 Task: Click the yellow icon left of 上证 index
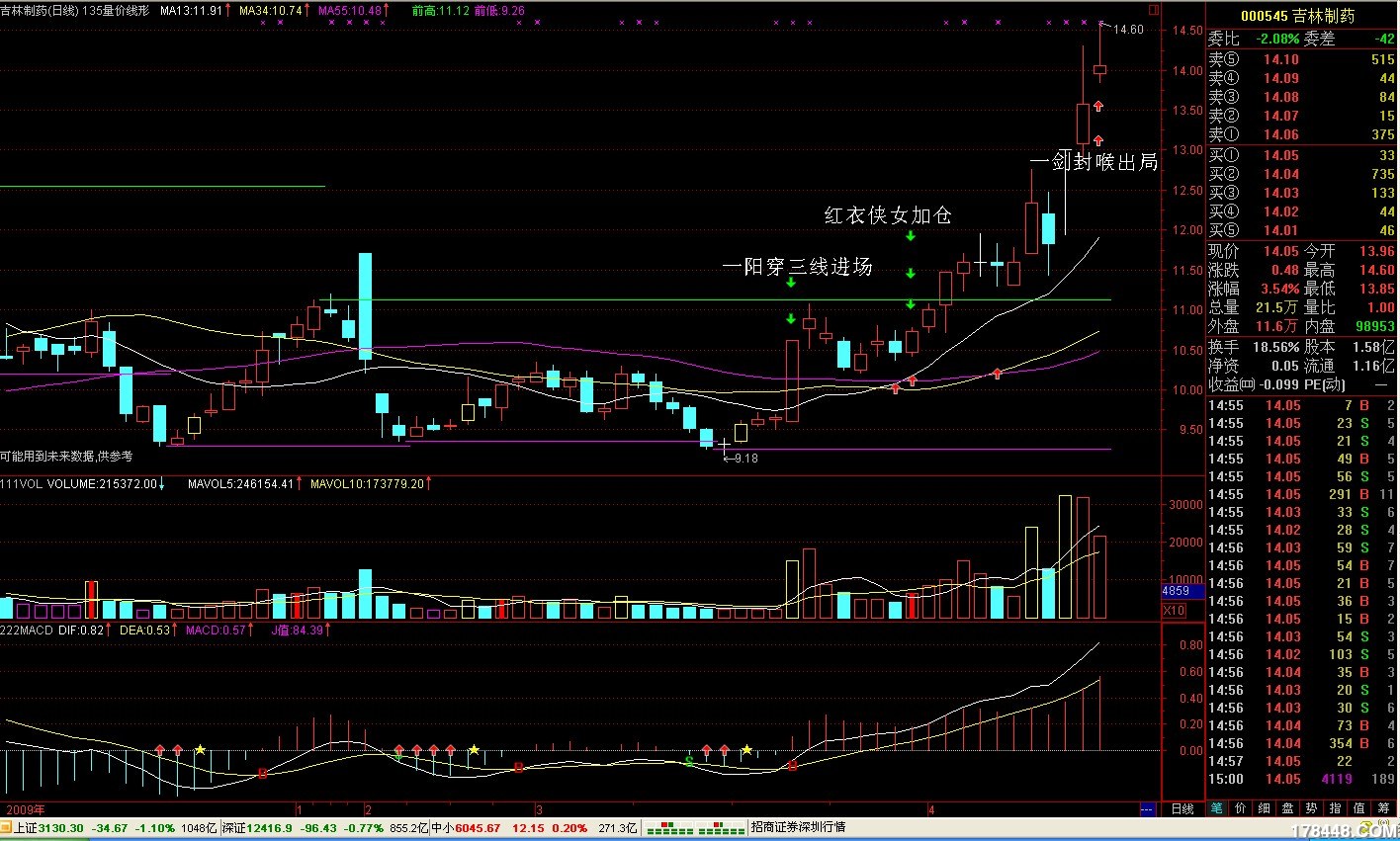click(6, 827)
